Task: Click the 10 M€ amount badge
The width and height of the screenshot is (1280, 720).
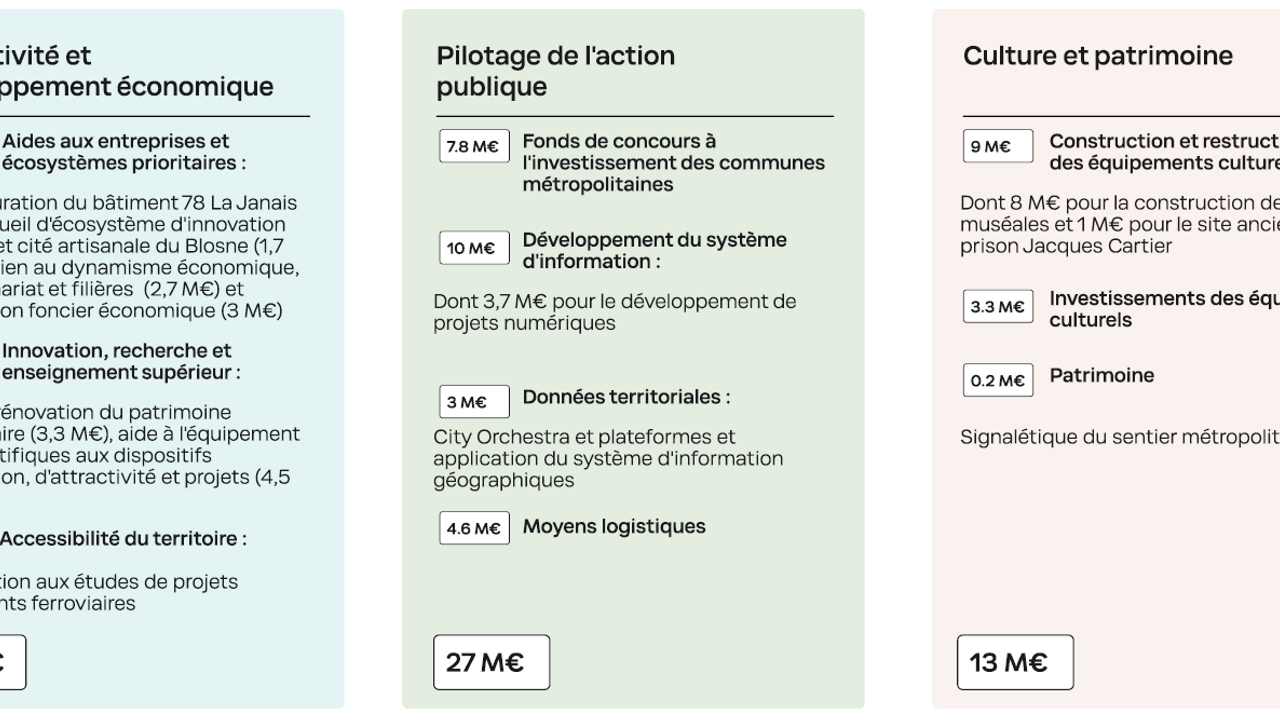Action: tap(474, 248)
